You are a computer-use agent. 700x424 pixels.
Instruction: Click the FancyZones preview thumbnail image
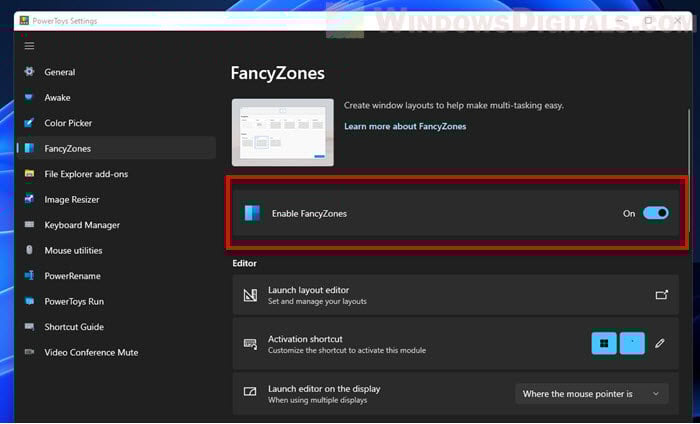[x=283, y=133]
